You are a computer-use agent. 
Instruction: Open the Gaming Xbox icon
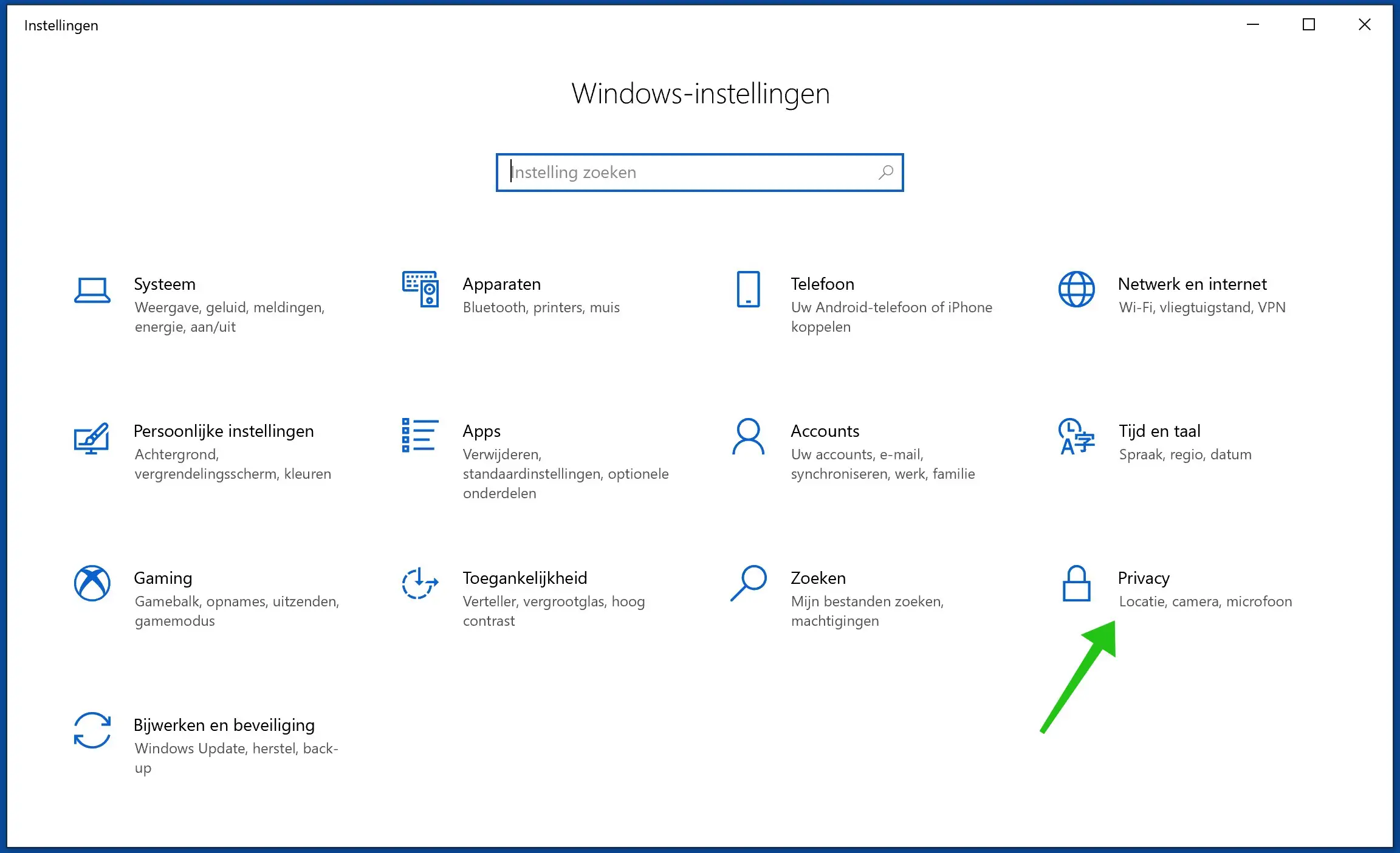tap(92, 583)
